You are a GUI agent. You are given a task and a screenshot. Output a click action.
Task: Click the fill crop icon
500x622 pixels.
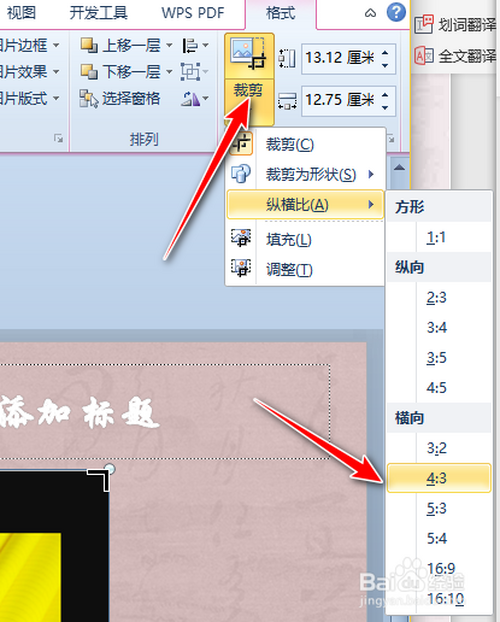pyautogui.click(x=241, y=238)
